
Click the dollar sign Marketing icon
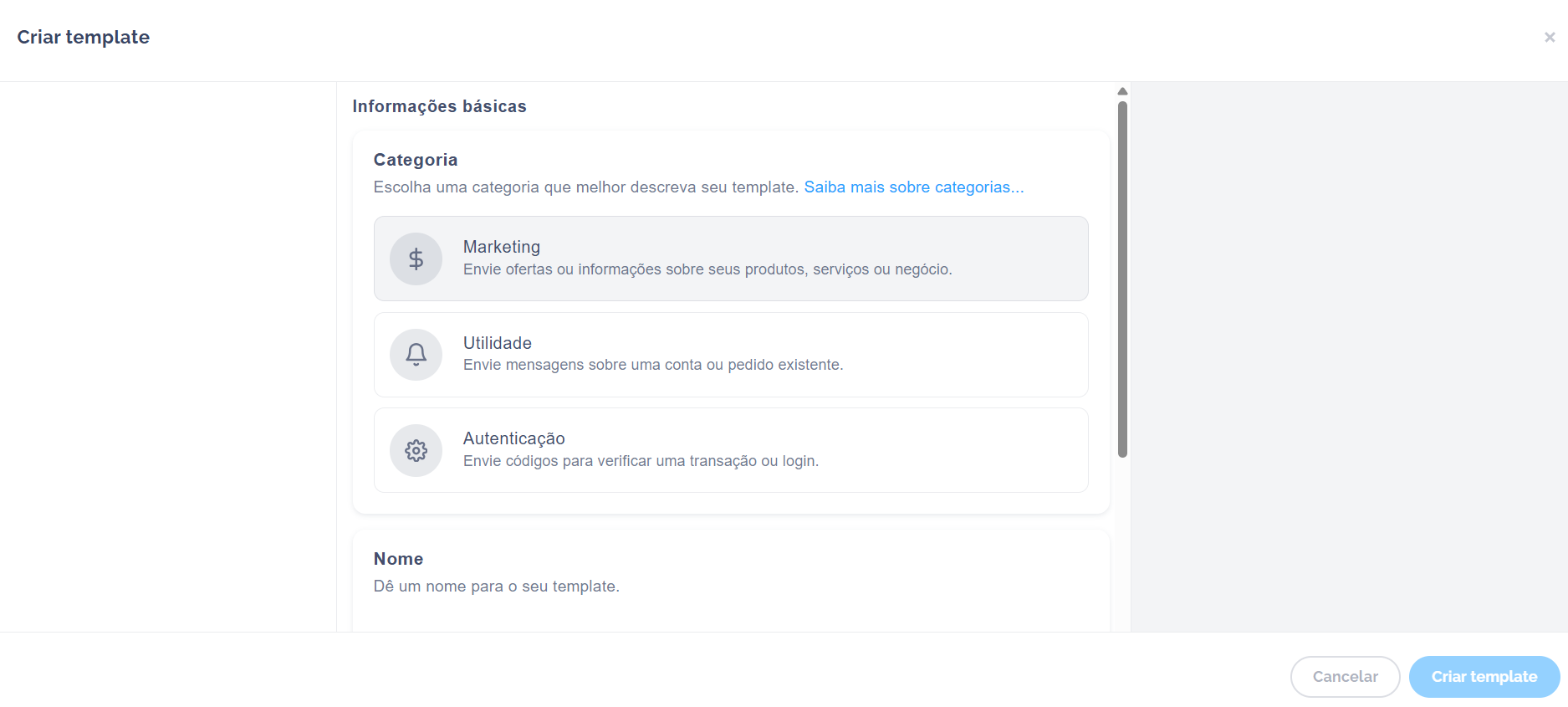pyautogui.click(x=416, y=259)
